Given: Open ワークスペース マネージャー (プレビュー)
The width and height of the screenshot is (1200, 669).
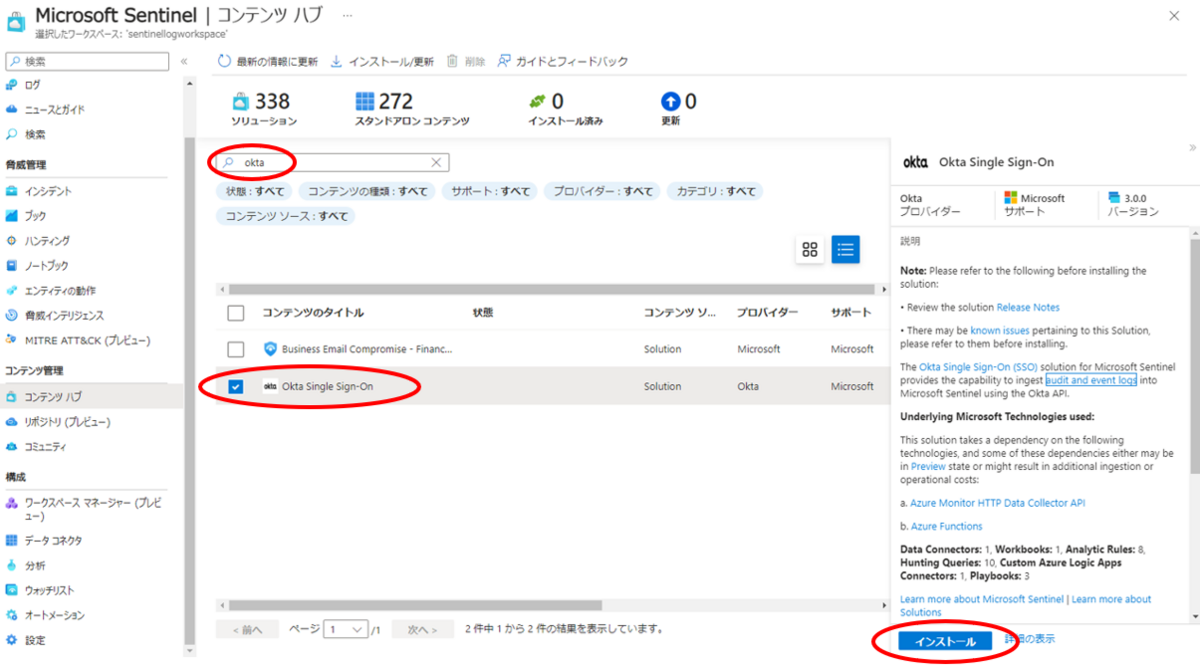Looking at the screenshot, I should tap(92, 509).
